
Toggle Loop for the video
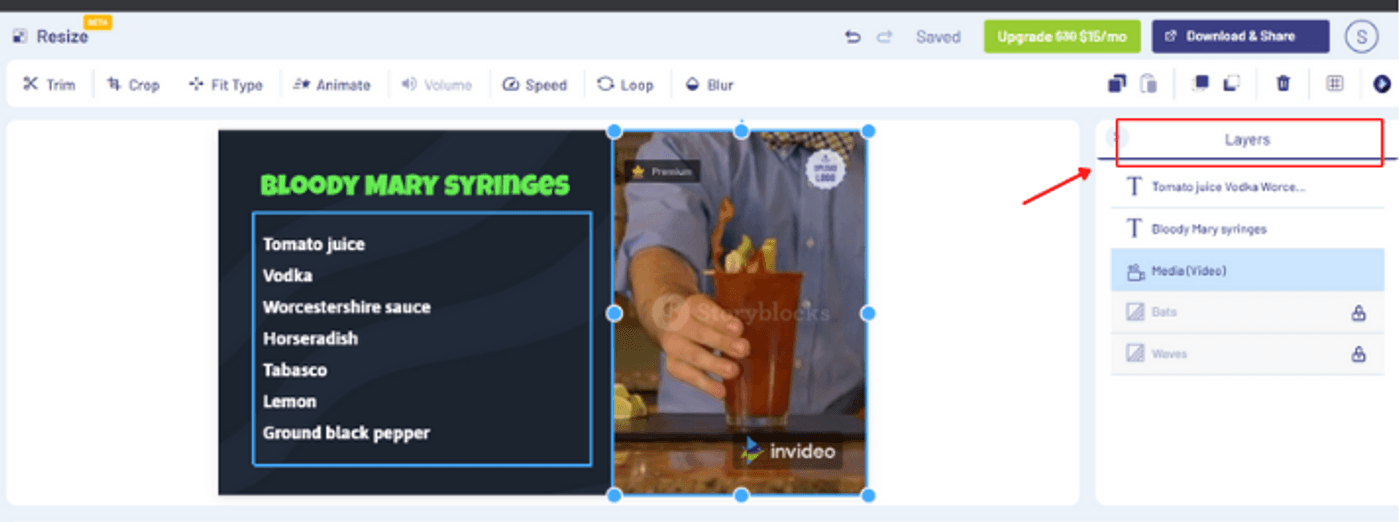[x=625, y=85]
